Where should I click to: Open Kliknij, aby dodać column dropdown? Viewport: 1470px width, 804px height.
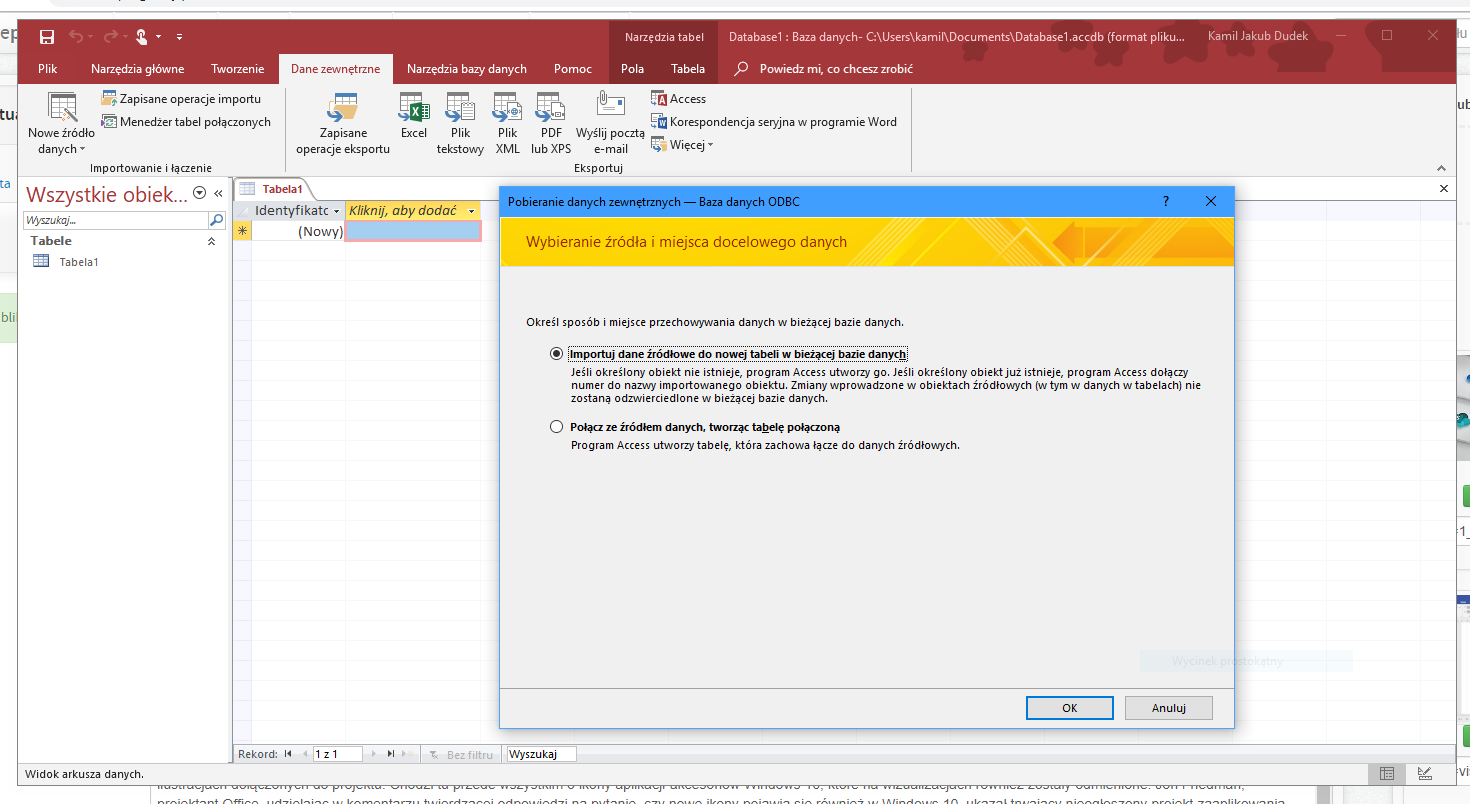click(x=471, y=211)
